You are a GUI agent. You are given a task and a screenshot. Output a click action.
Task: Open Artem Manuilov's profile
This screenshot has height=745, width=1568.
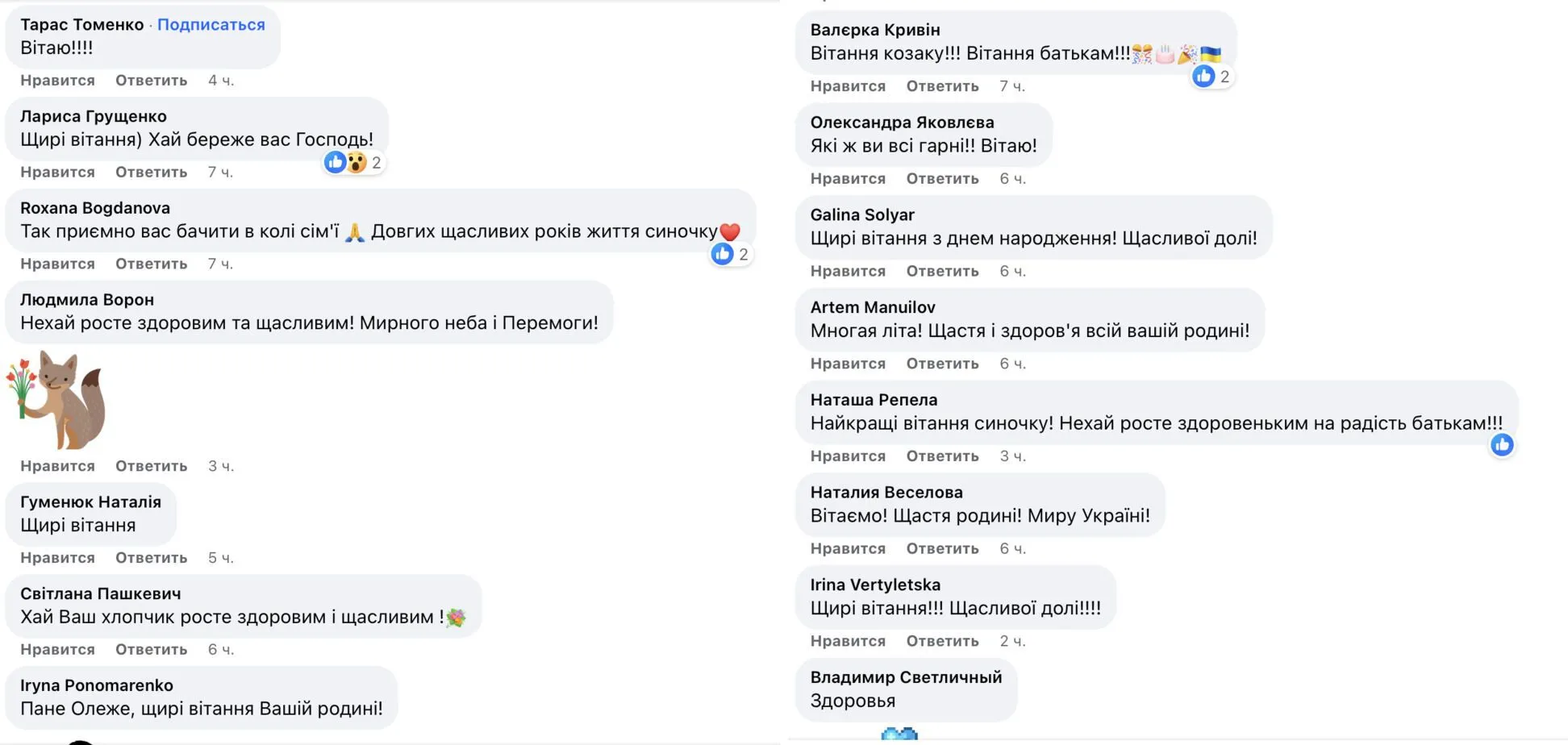click(x=873, y=307)
